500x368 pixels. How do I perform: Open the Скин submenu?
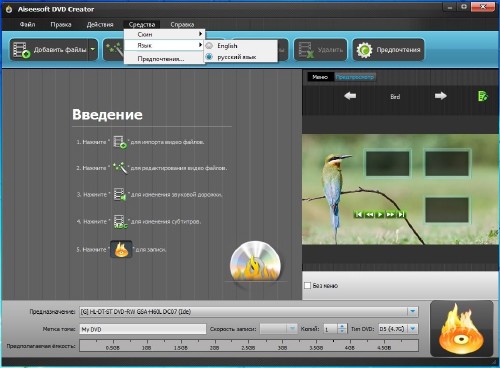tap(164, 34)
